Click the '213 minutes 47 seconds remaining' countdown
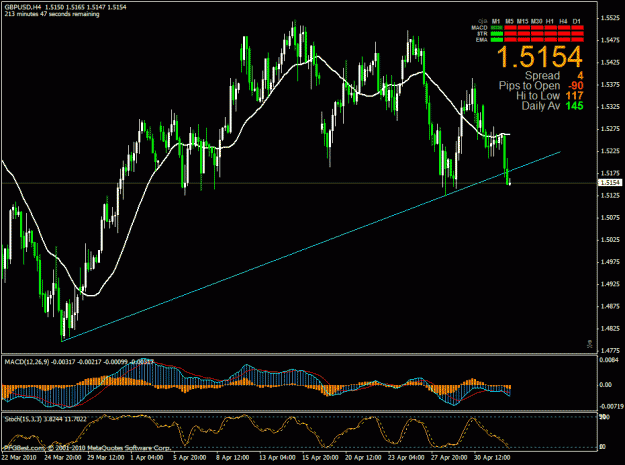Viewport: 625px width, 465px height. (52, 14)
